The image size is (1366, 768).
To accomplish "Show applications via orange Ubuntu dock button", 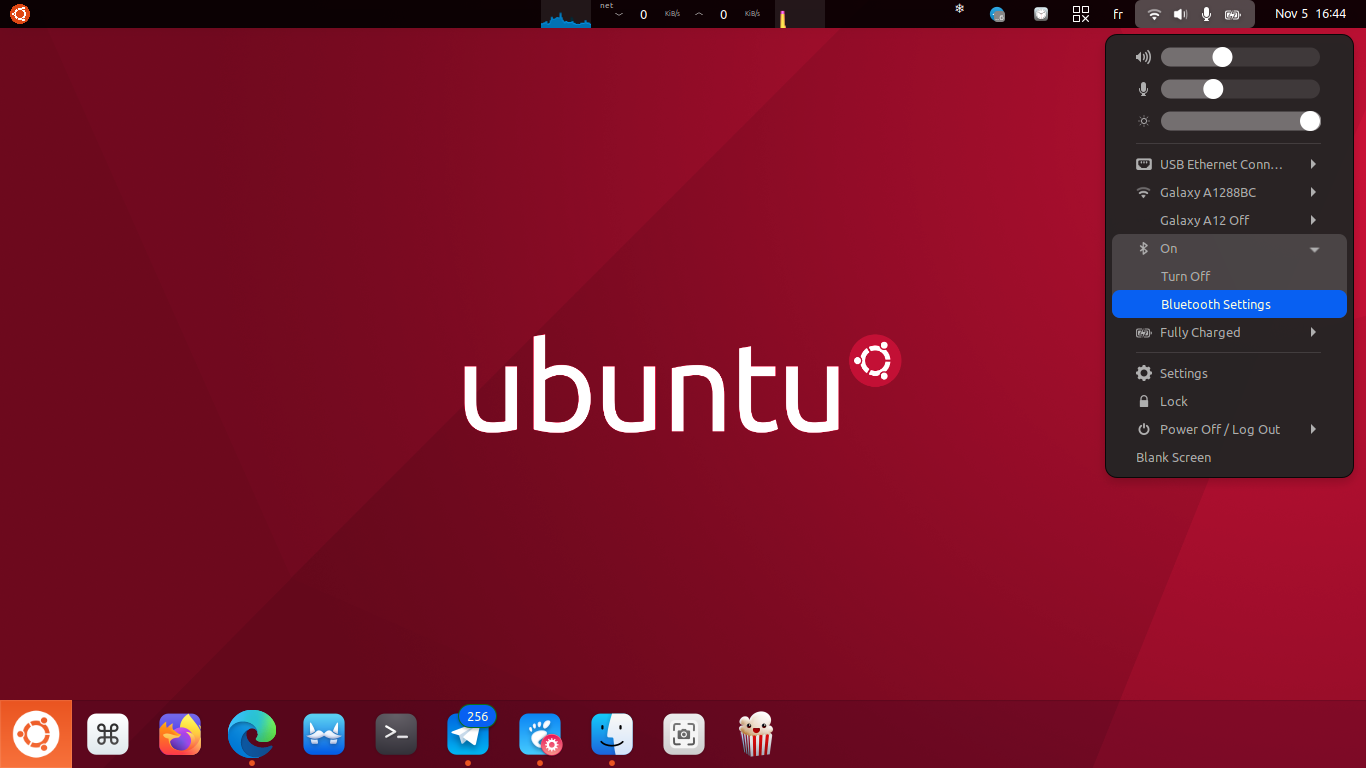I will click(36, 735).
